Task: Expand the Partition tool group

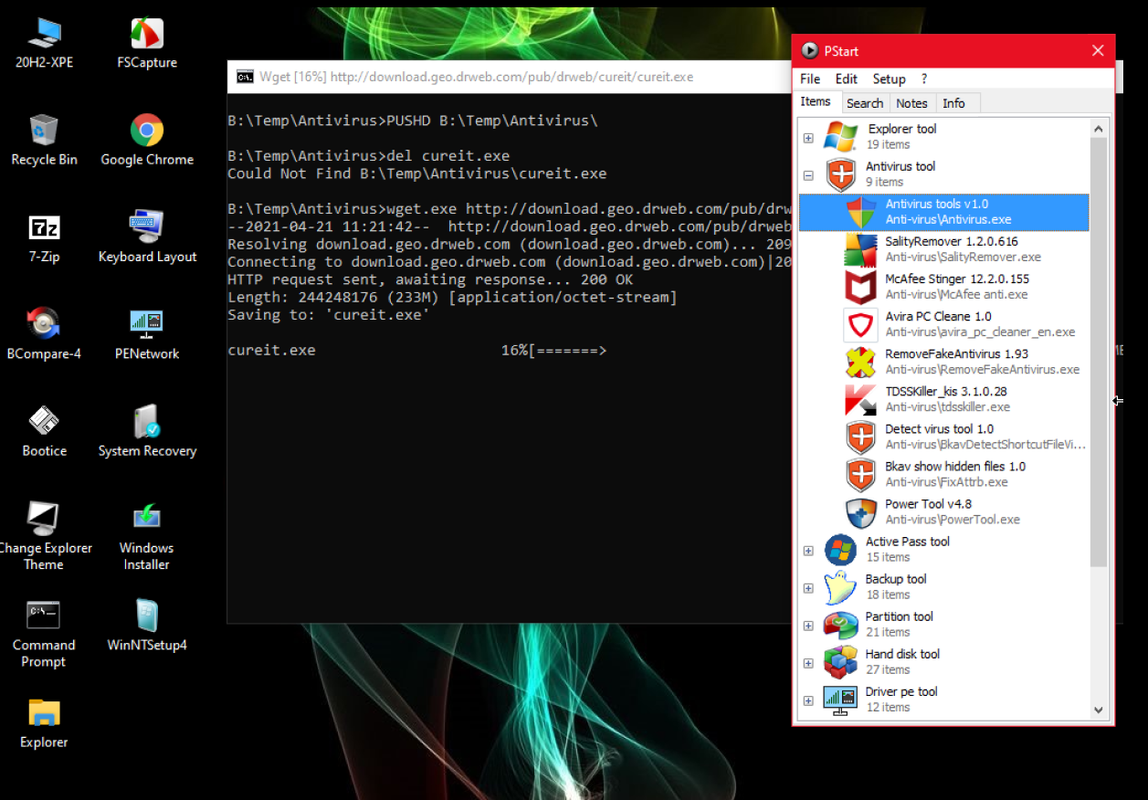Action: 808,626
